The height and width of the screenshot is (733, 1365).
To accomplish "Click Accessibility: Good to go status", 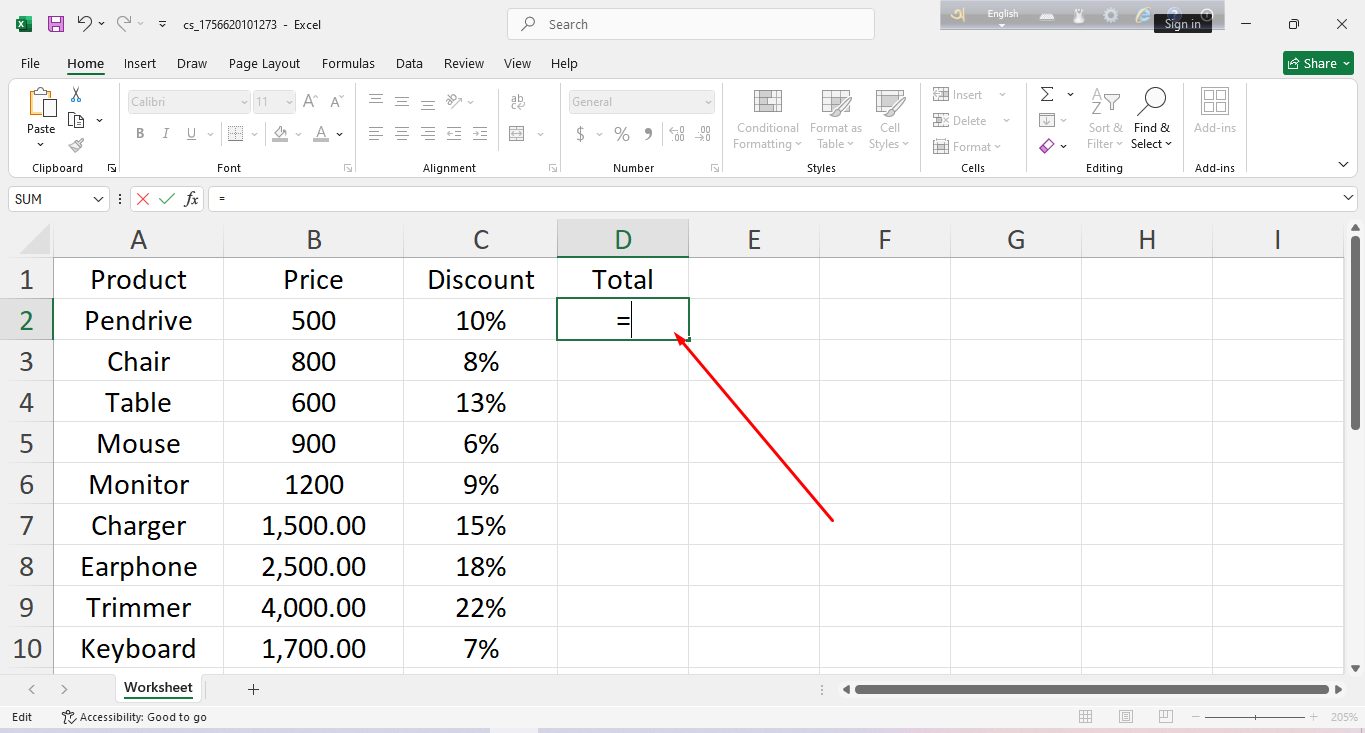I will tap(134, 717).
